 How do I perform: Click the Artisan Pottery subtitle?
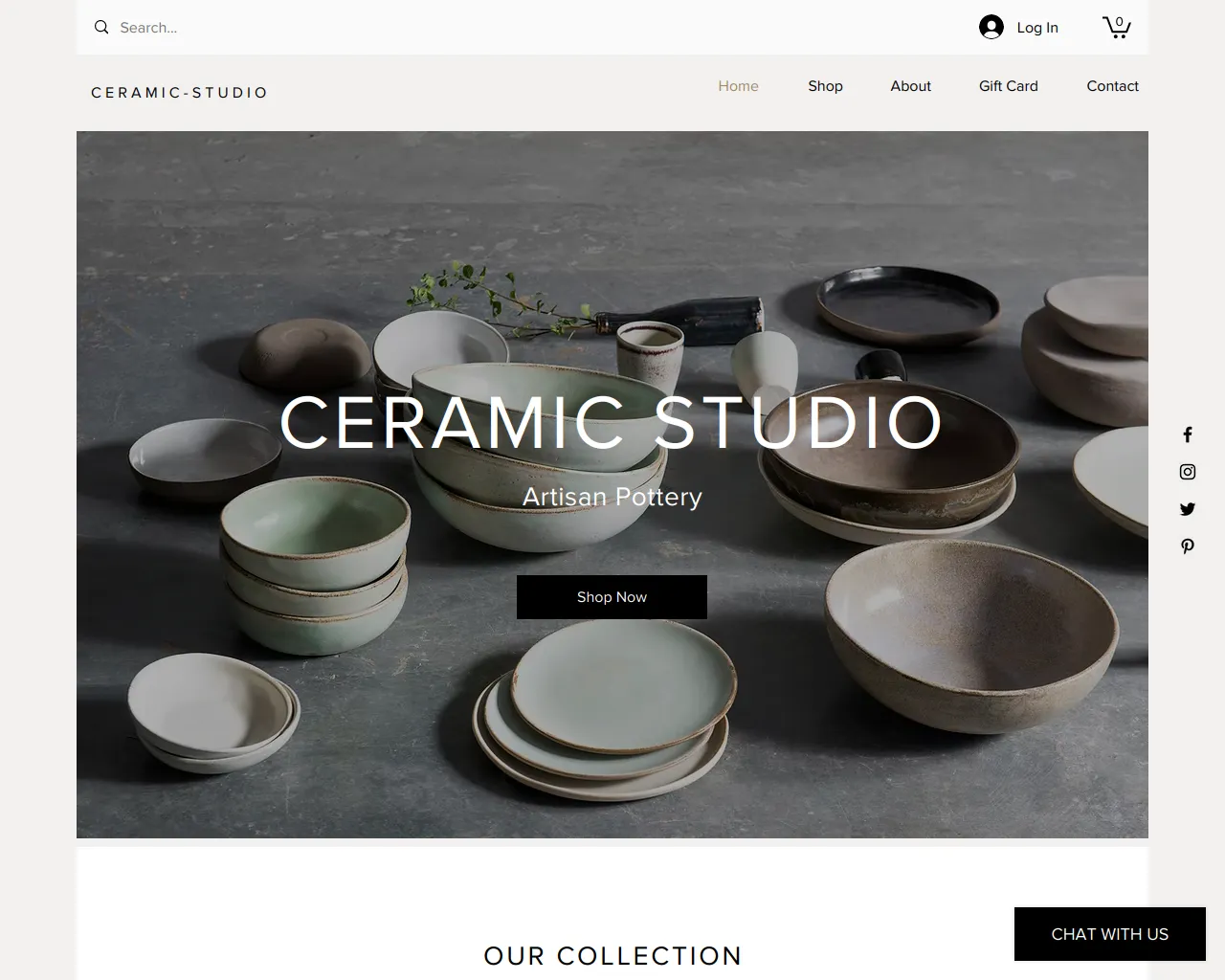(x=612, y=497)
